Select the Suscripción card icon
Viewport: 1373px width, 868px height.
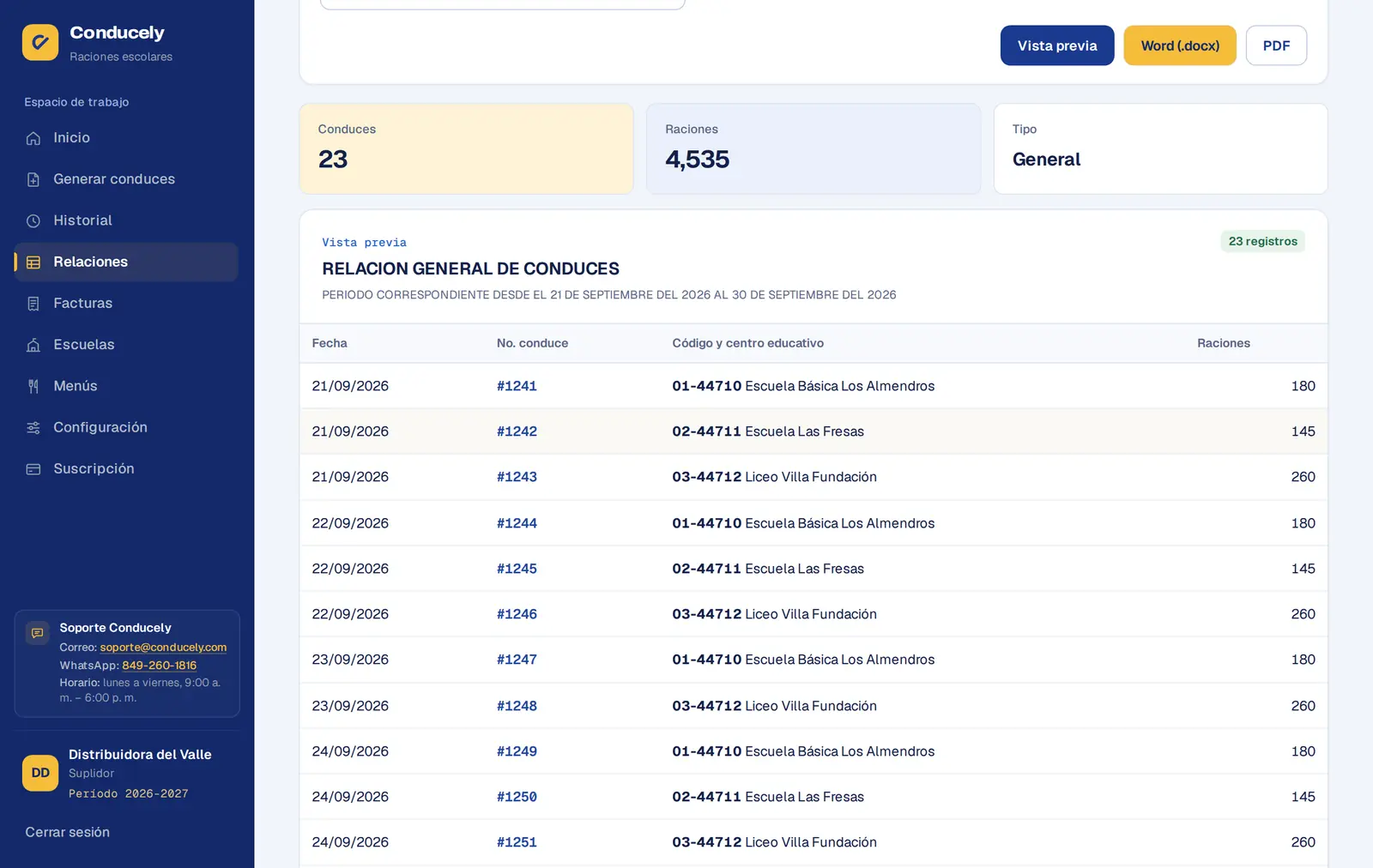pyautogui.click(x=33, y=469)
